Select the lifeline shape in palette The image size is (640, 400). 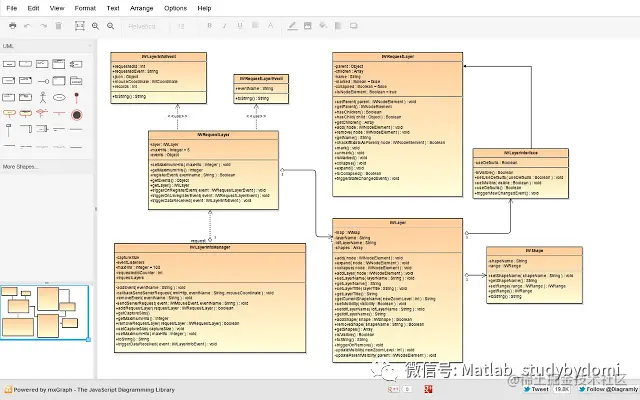[x=9, y=130]
